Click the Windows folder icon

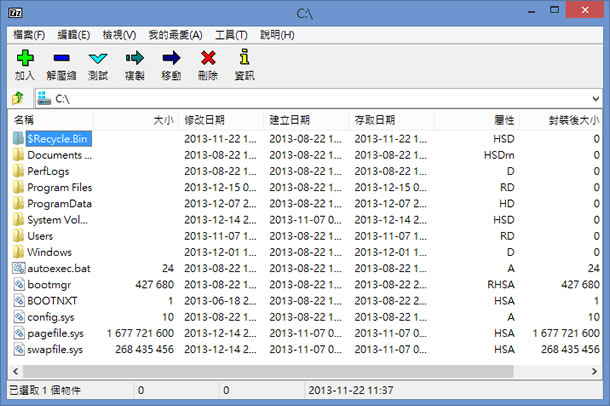click(18, 252)
